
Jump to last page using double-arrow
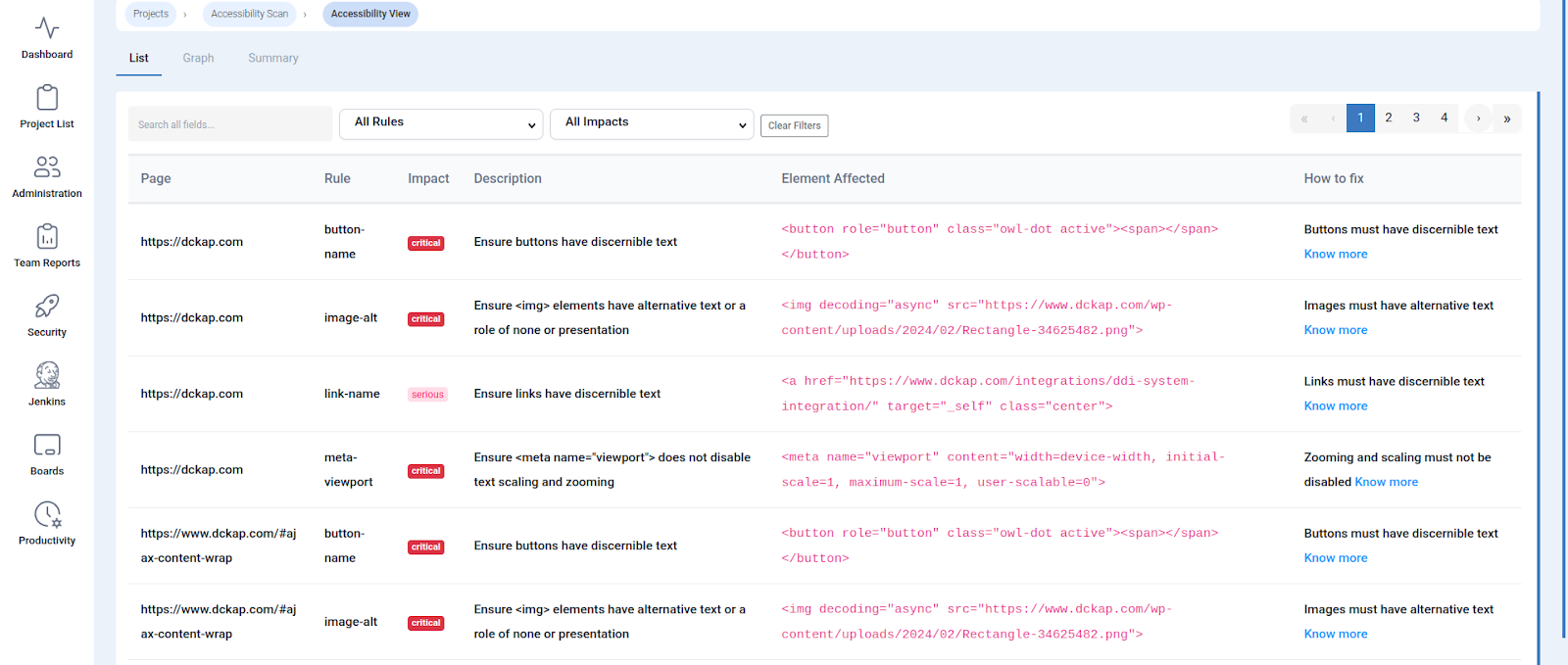click(1506, 119)
